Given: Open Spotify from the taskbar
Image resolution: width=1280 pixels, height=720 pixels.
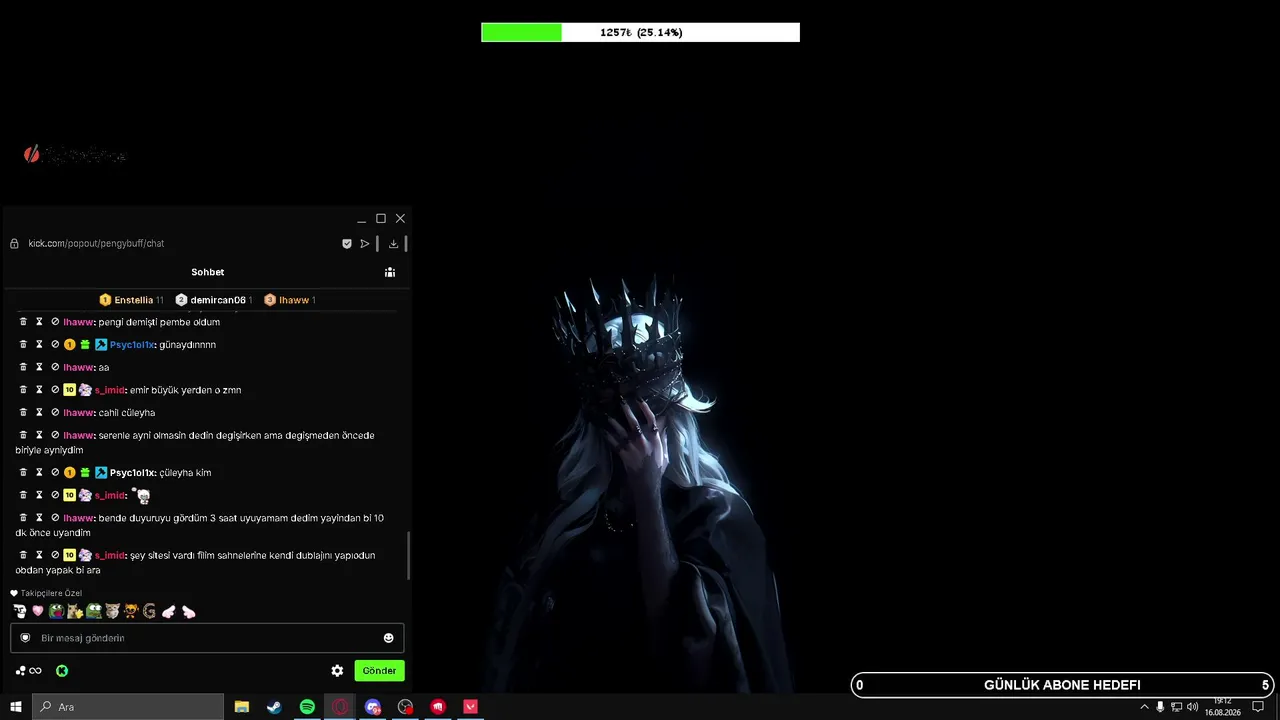Looking at the screenshot, I should click(x=307, y=707).
